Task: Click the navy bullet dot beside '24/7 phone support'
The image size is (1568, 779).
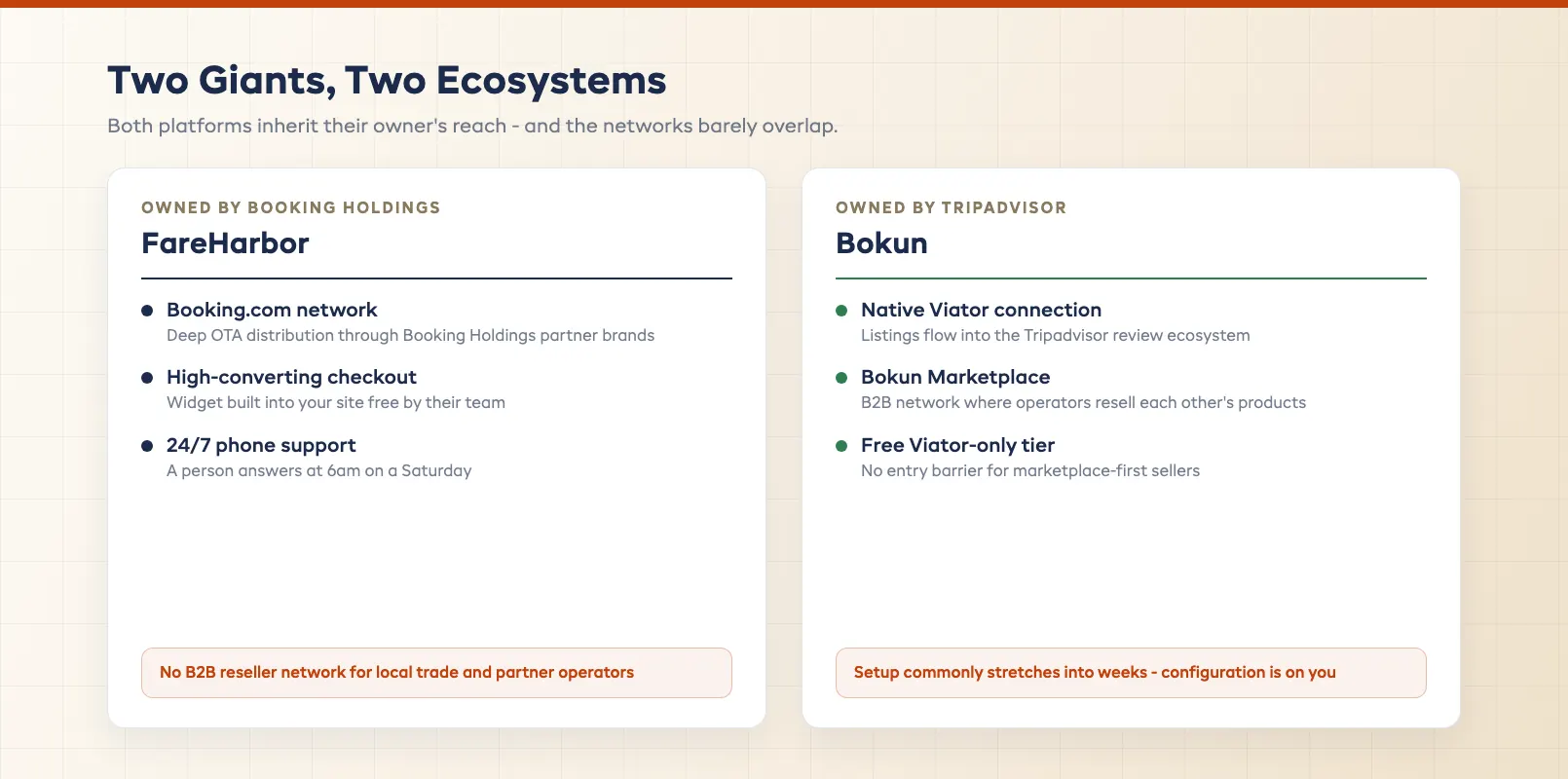Action: (x=147, y=446)
